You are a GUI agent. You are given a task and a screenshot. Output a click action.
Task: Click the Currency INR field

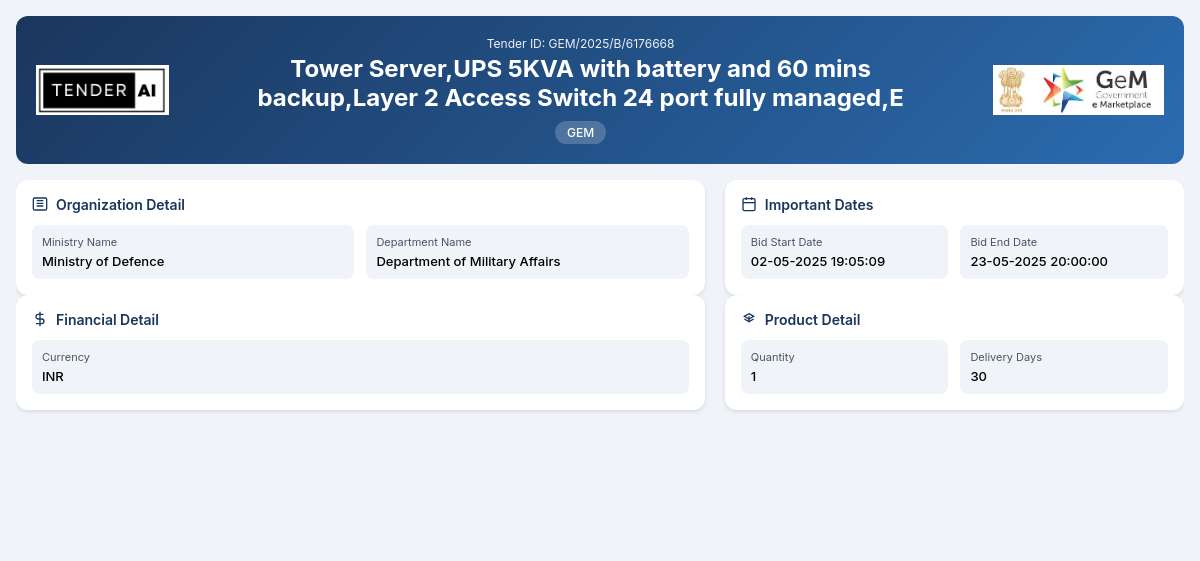point(360,367)
